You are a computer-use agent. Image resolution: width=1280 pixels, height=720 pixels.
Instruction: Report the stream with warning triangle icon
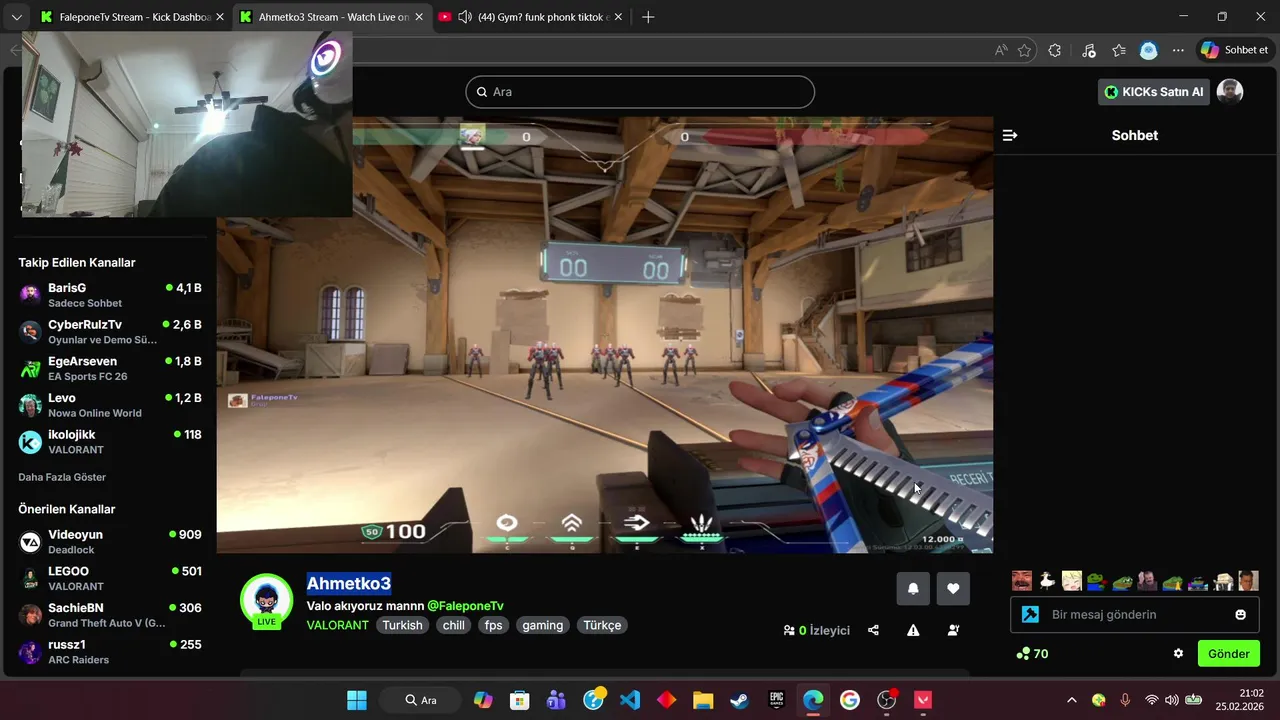pos(913,630)
